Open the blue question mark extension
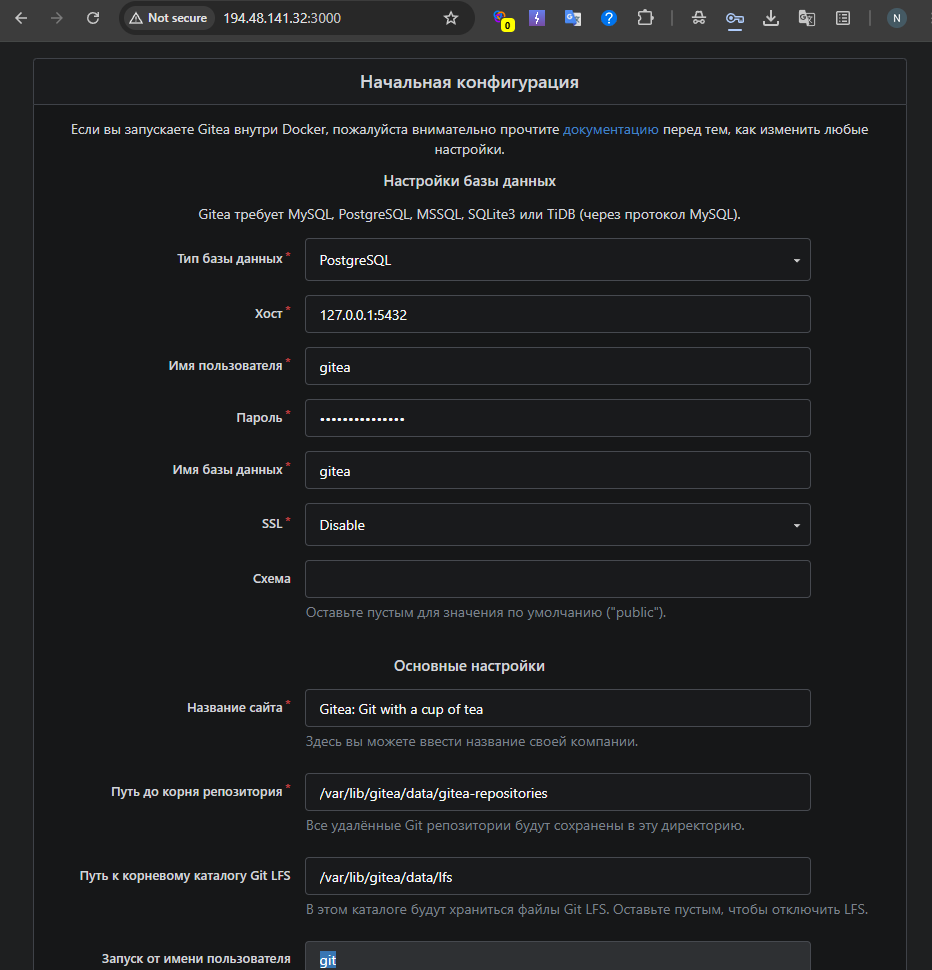This screenshot has height=970, width=932. click(609, 19)
